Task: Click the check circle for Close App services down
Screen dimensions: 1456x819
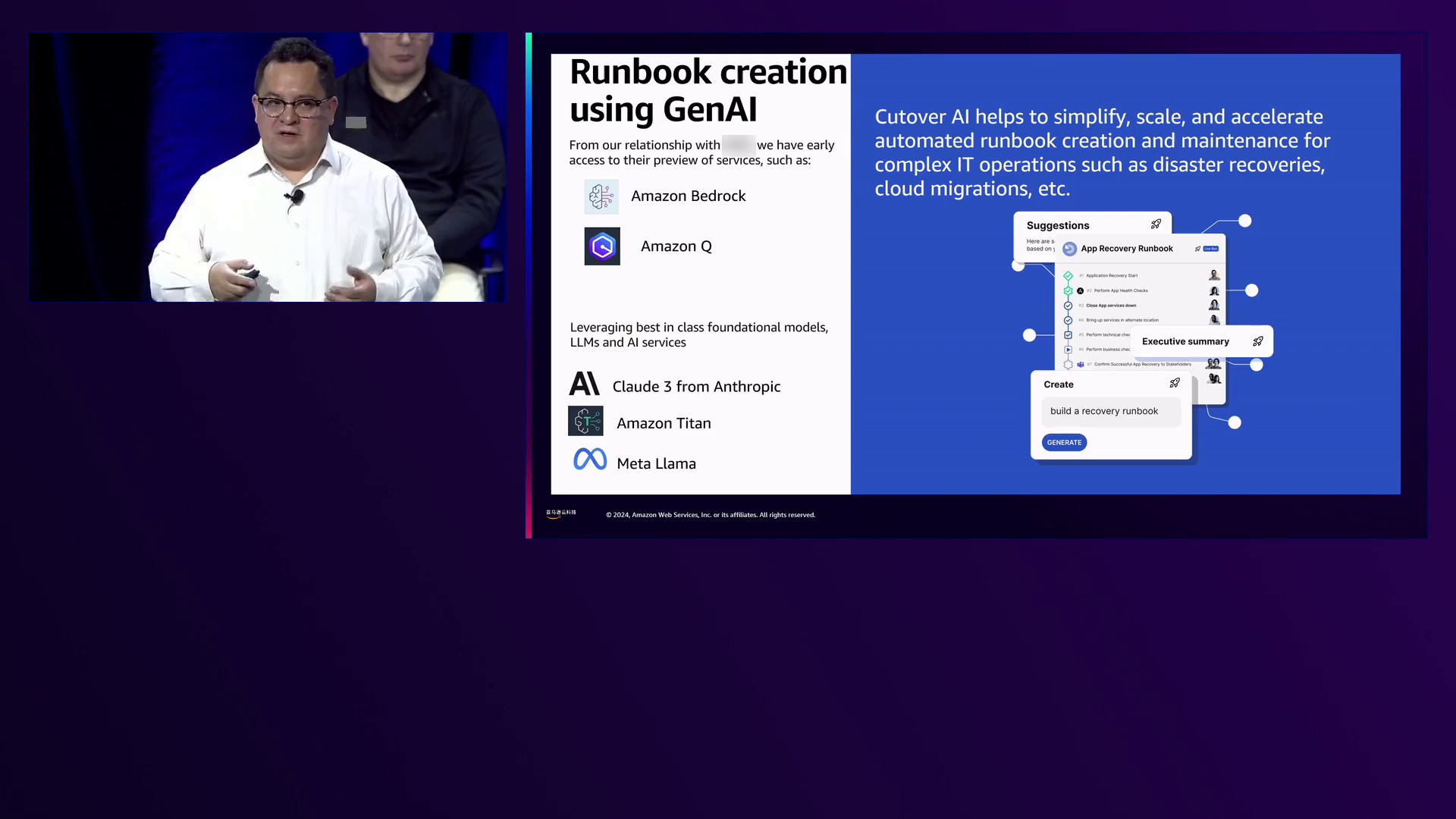Action: coord(1068,306)
